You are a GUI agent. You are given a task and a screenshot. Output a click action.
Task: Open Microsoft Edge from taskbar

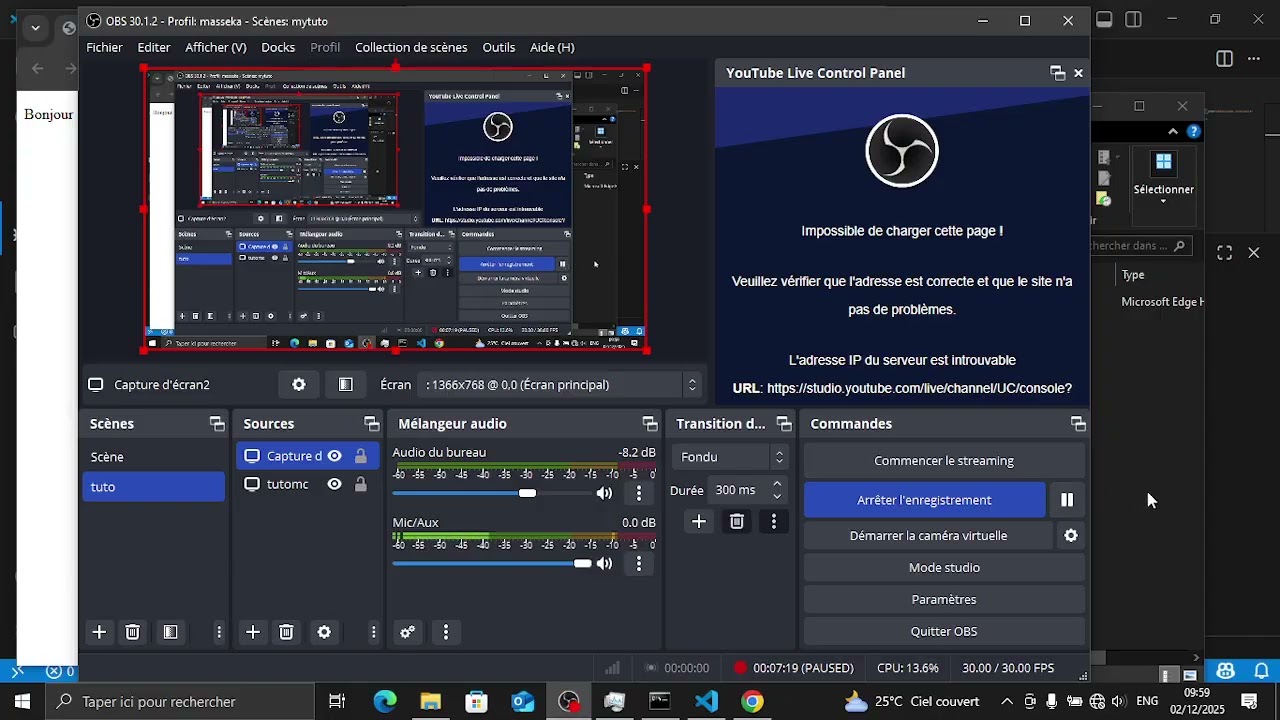(384, 702)
